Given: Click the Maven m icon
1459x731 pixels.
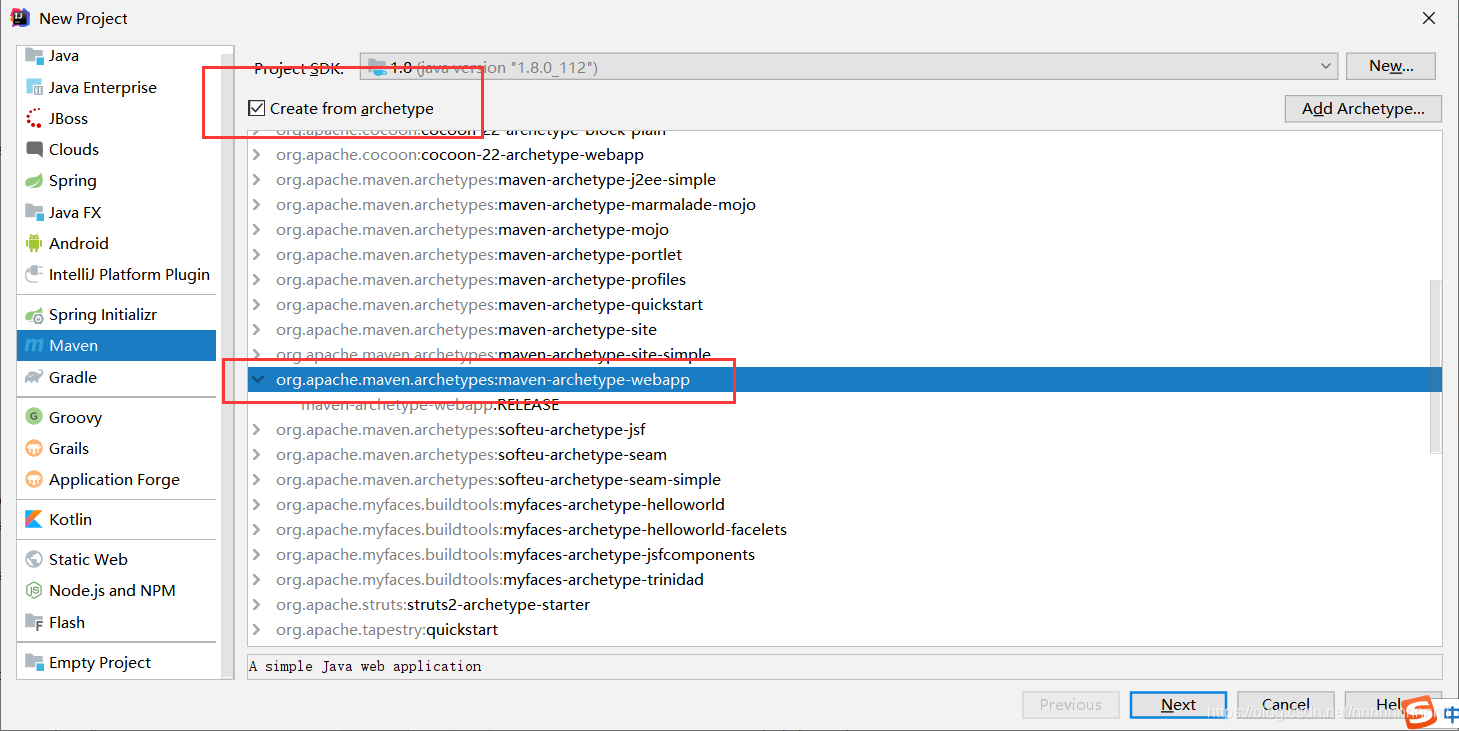Looking at the screenshot, I should (x=34, y=346).
